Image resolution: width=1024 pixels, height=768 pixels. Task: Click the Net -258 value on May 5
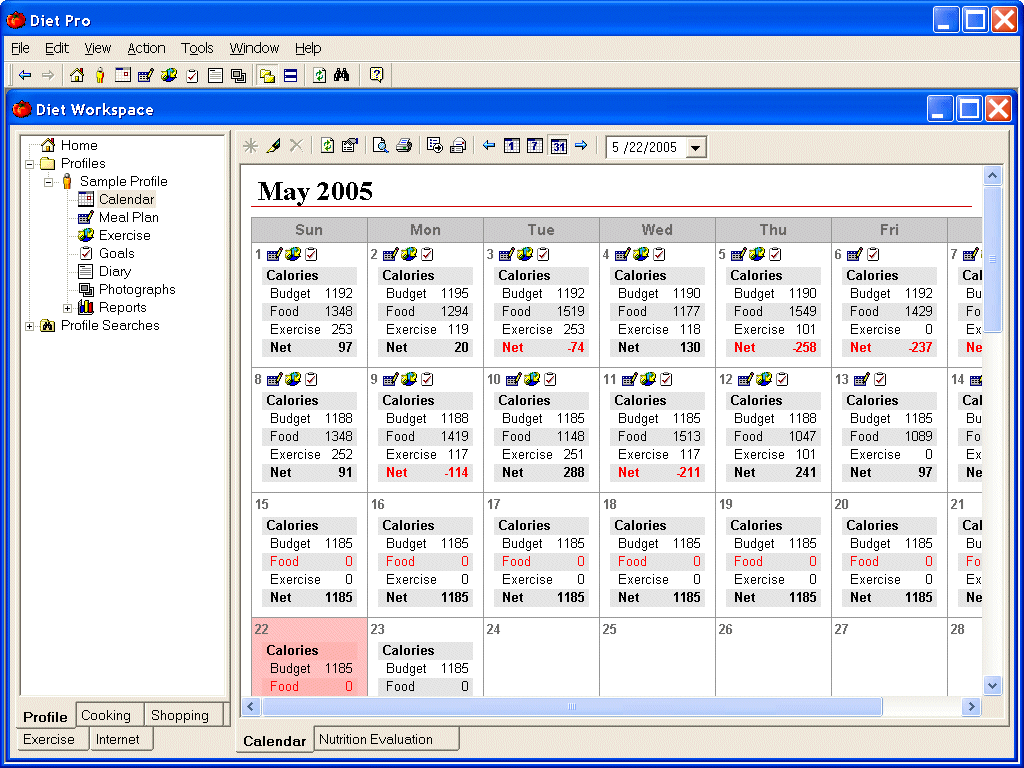click(x=805, y=348)
